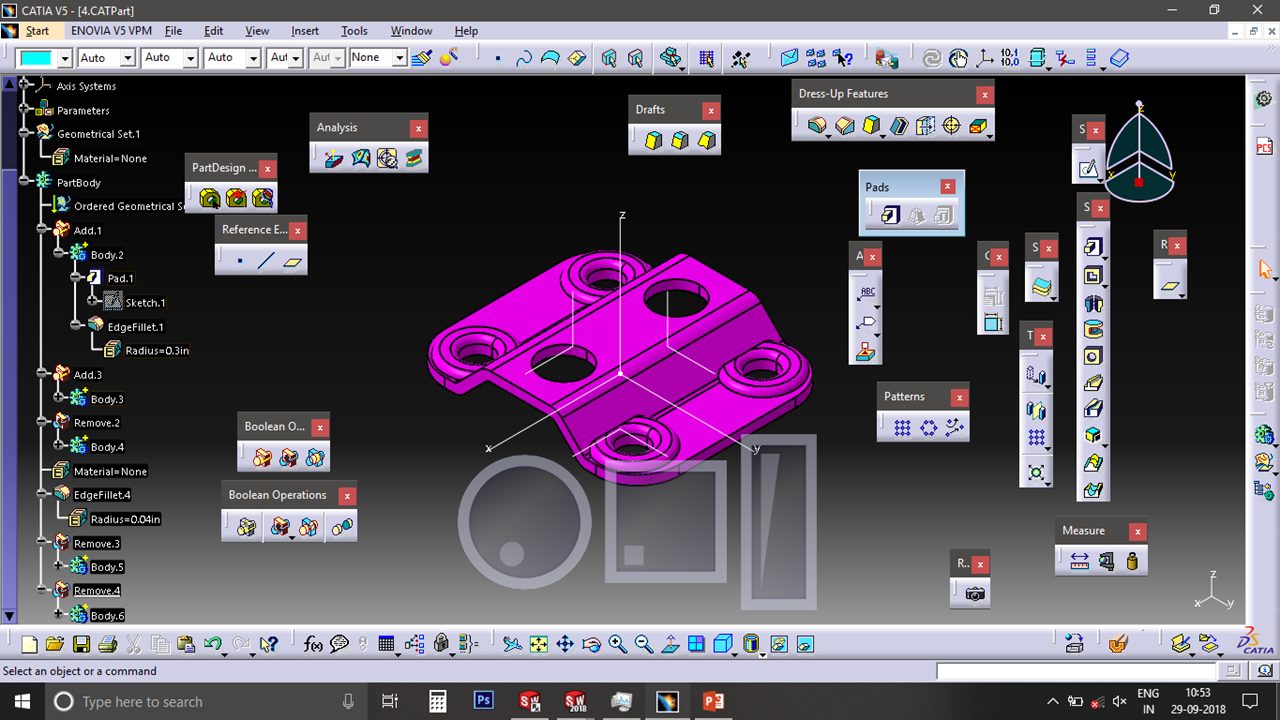1280x720 pixels.
Task: Click the Point icon in Reference Elements
Action: click(x=240, y=262)
